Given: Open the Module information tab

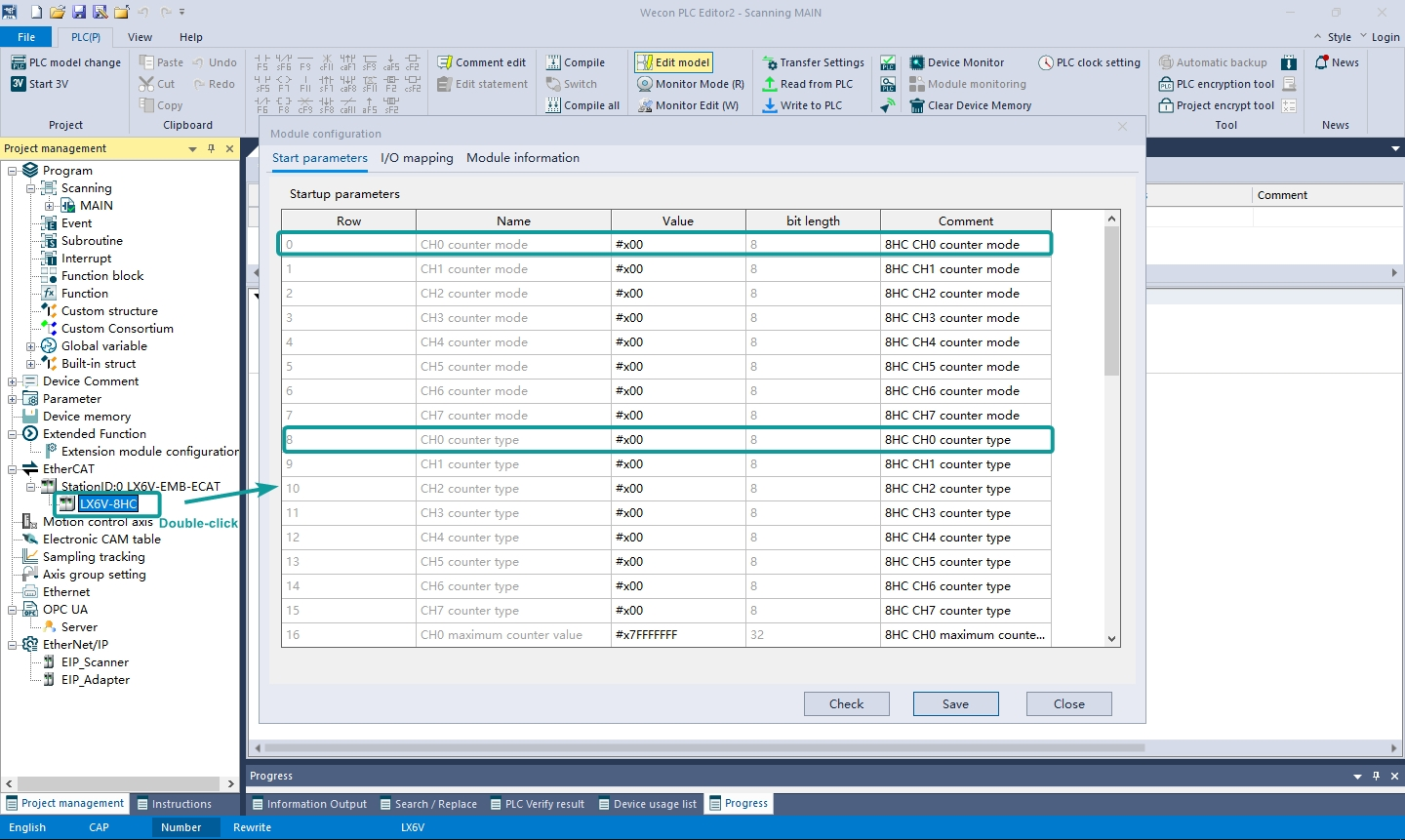Looking at the screenshot, I should point(523,158).
